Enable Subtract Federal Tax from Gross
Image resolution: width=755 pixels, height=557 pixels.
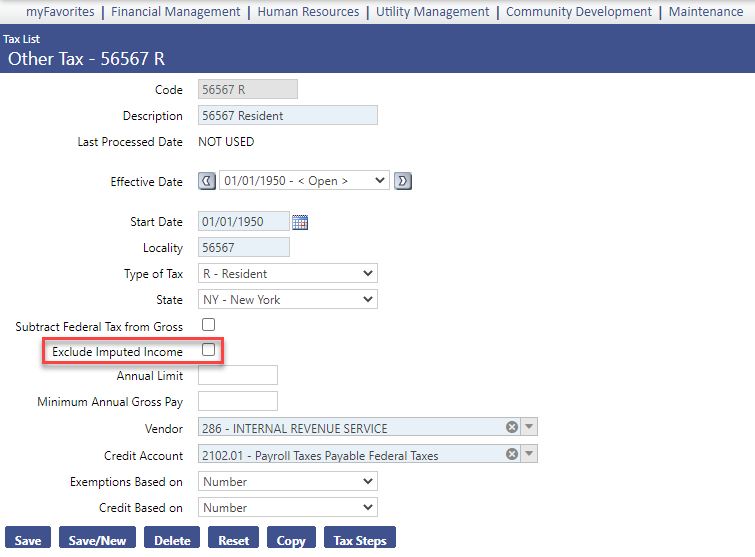(209, 325)
